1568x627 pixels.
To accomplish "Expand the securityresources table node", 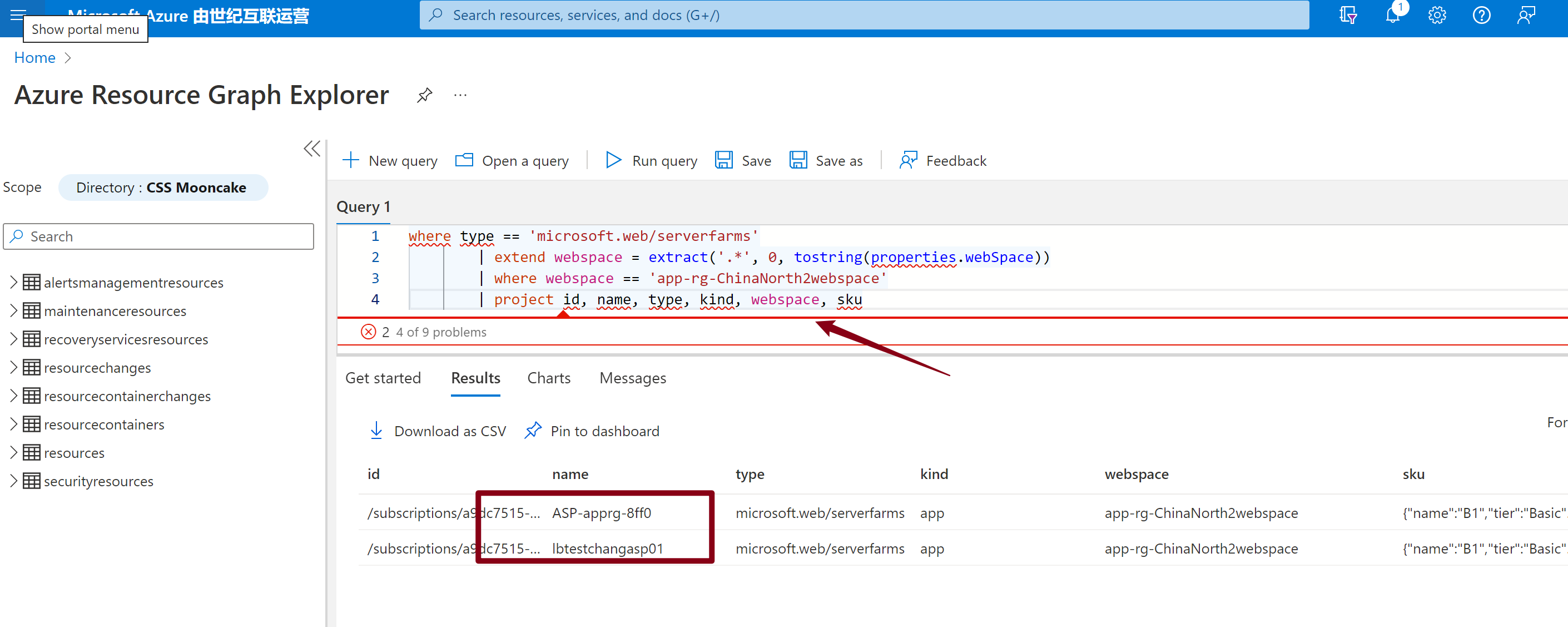I will tap(13, 481).
